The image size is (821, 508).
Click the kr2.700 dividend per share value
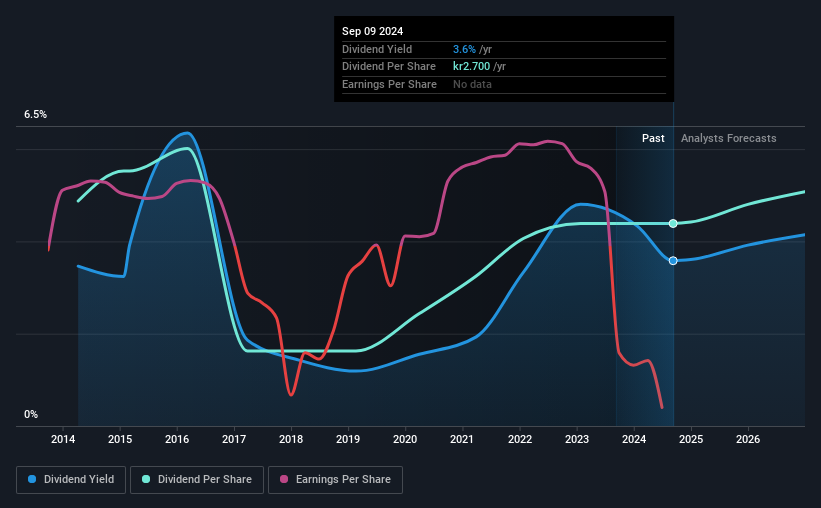pyautogui.click(x=472, y=67)
